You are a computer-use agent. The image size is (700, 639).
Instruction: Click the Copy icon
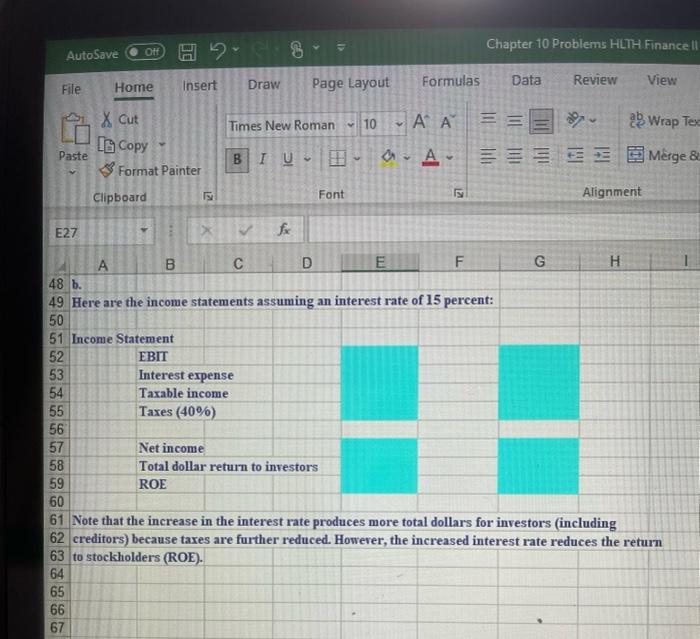(x=106, y=145)
